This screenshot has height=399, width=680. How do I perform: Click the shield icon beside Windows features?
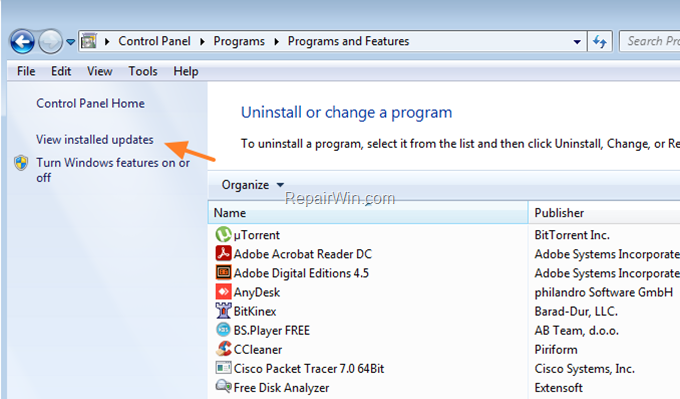[21, 163]
